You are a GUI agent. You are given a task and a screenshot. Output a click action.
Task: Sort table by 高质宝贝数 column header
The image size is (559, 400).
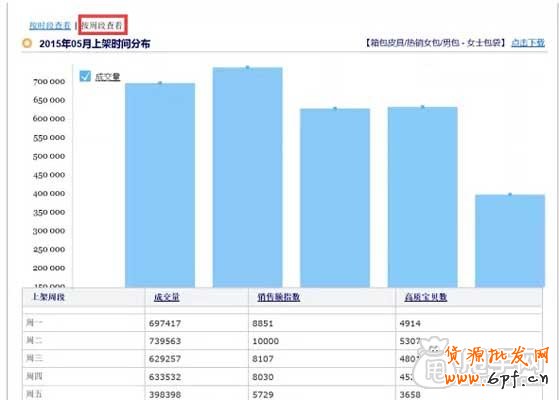coord(426,297)
